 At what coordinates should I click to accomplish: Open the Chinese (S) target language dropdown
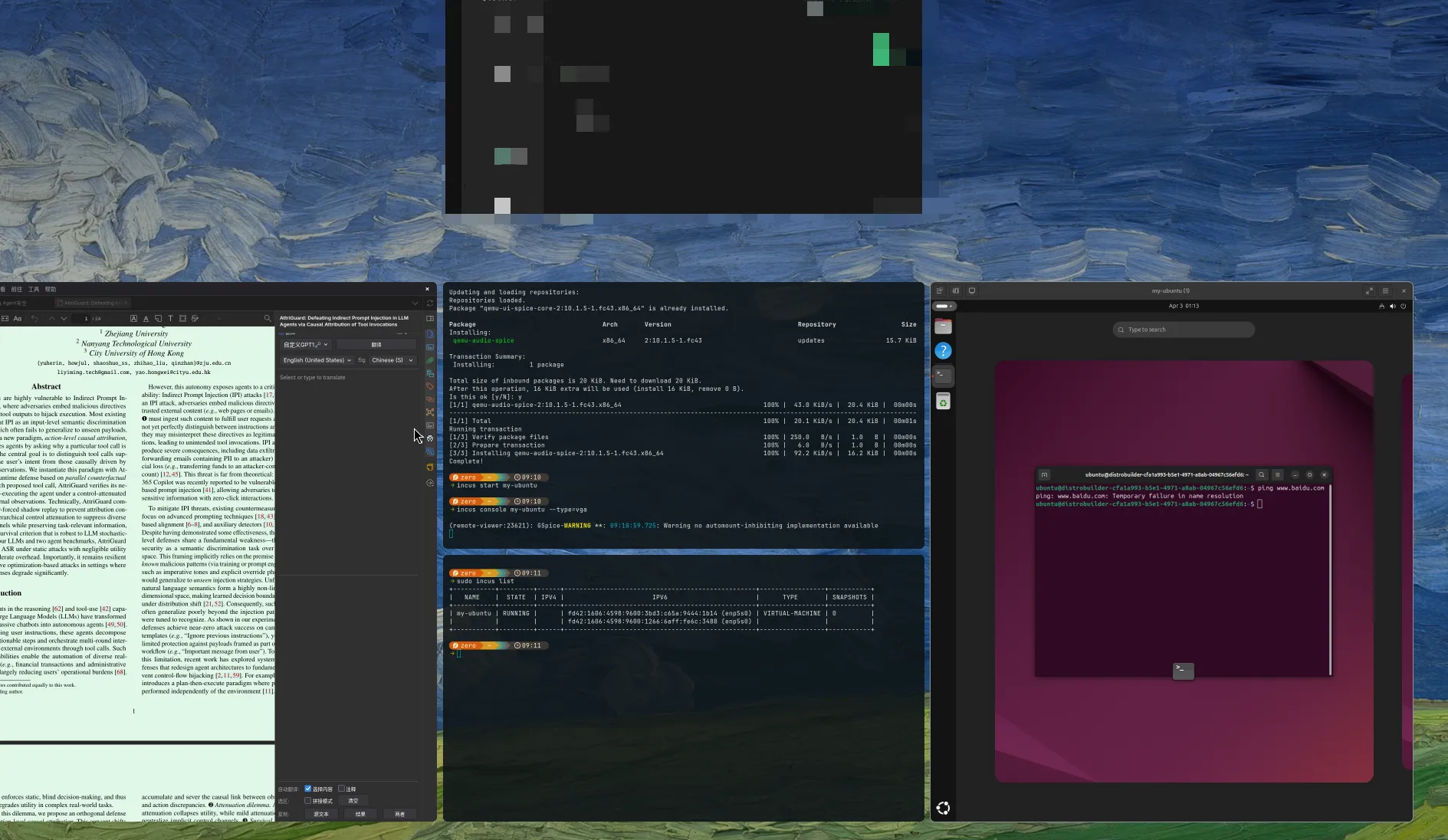tap(392, 360)
